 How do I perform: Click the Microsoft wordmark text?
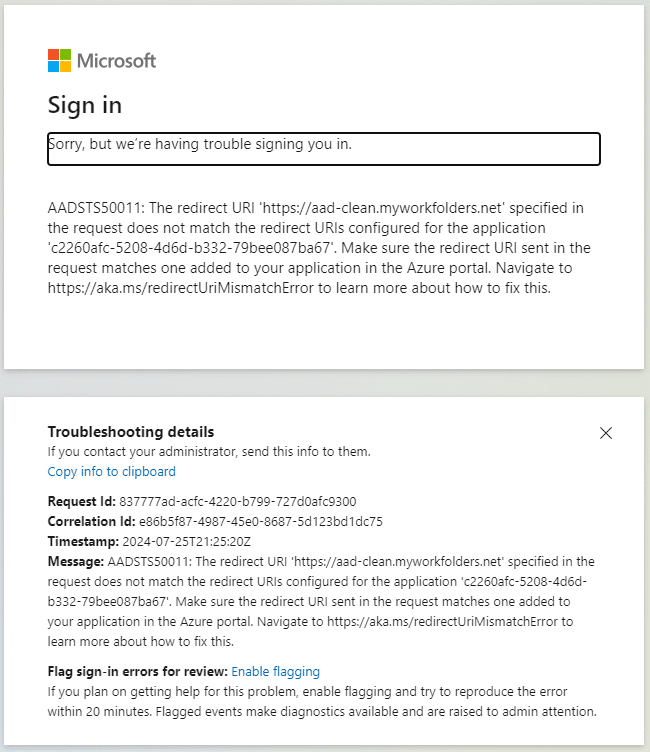pyautogui.click(x=117, y=61)
